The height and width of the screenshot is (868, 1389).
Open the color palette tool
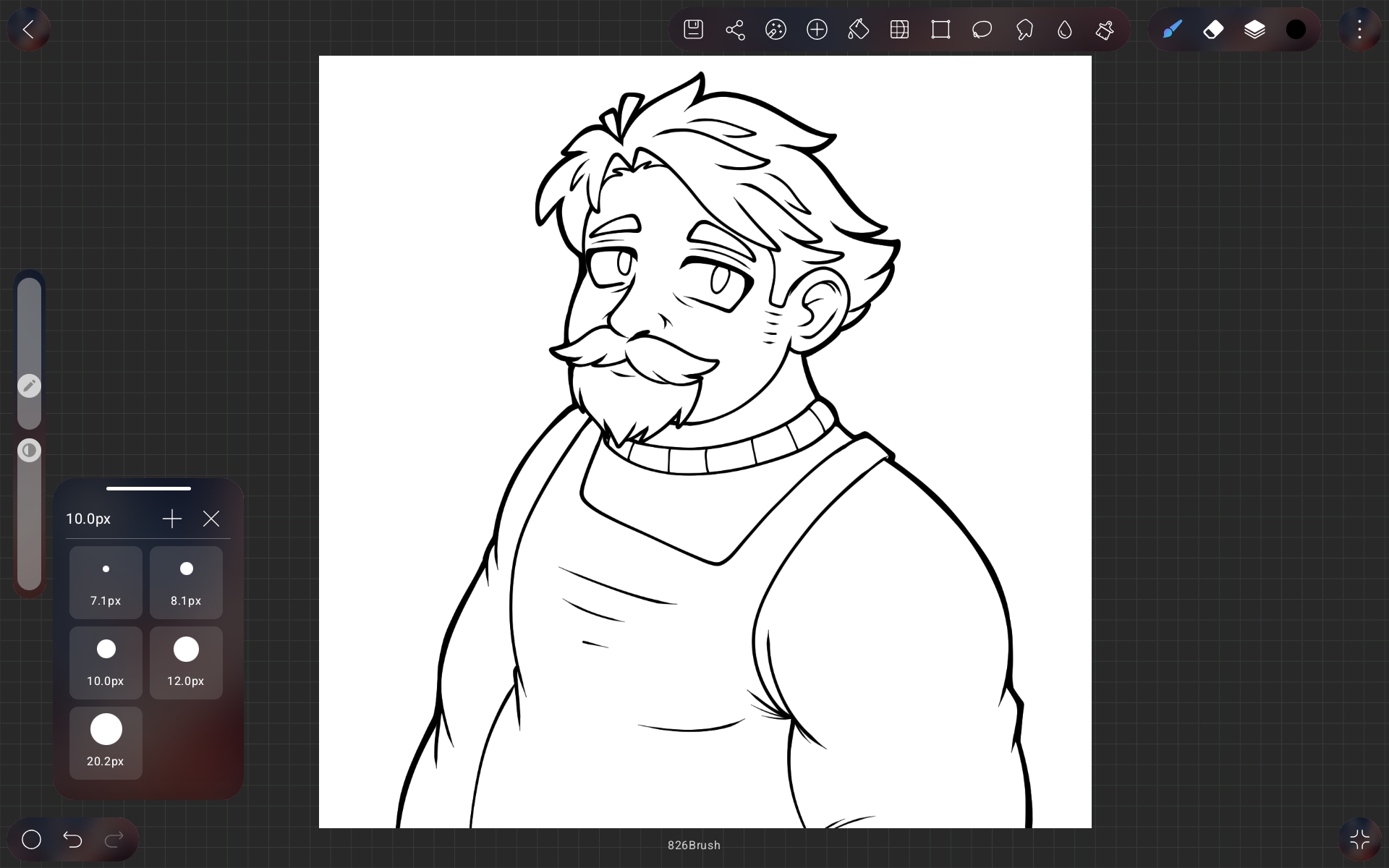[776, 30]
